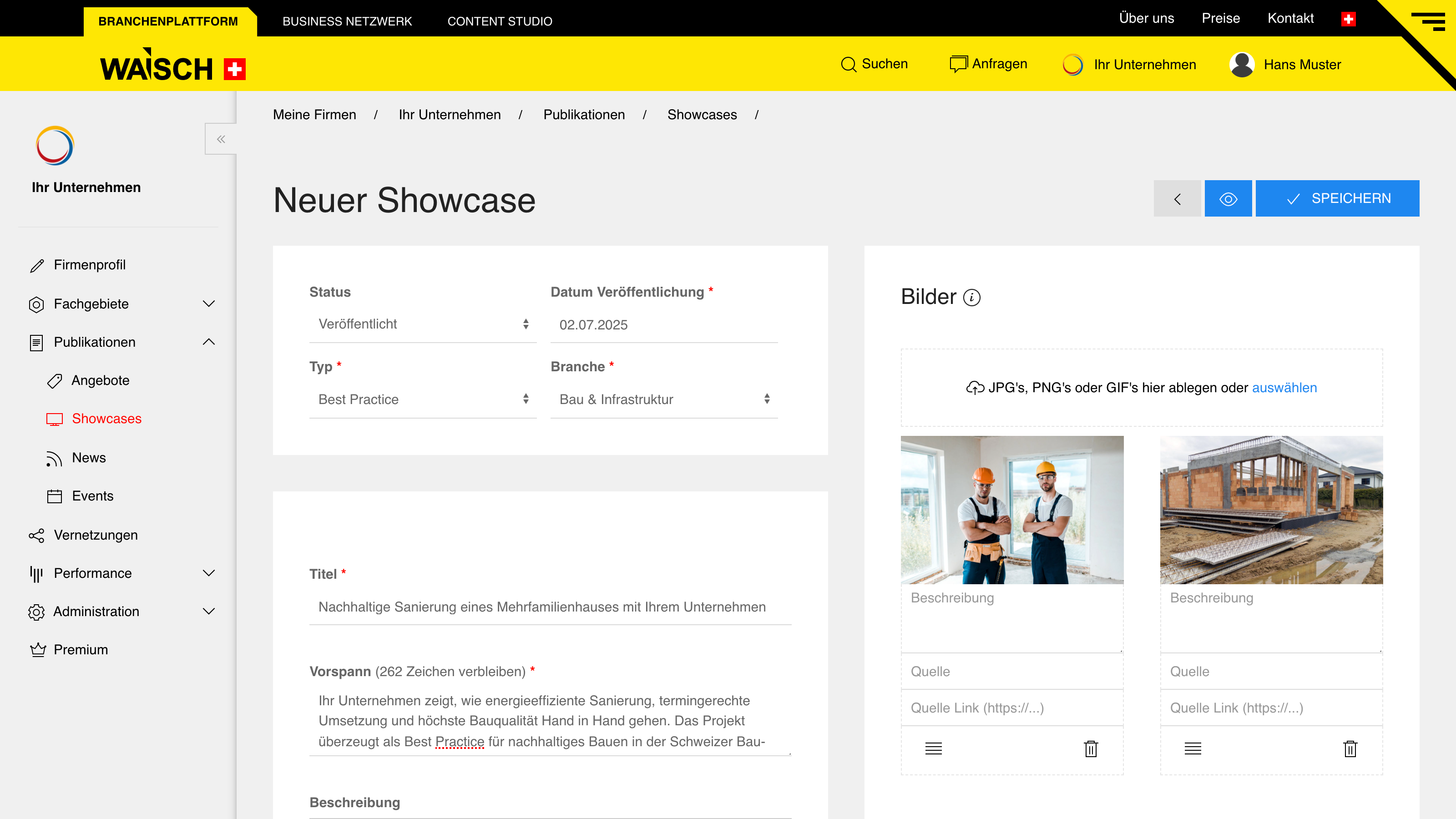Click the Suchen search icon

pyautogui.click(x=849, y=65)
